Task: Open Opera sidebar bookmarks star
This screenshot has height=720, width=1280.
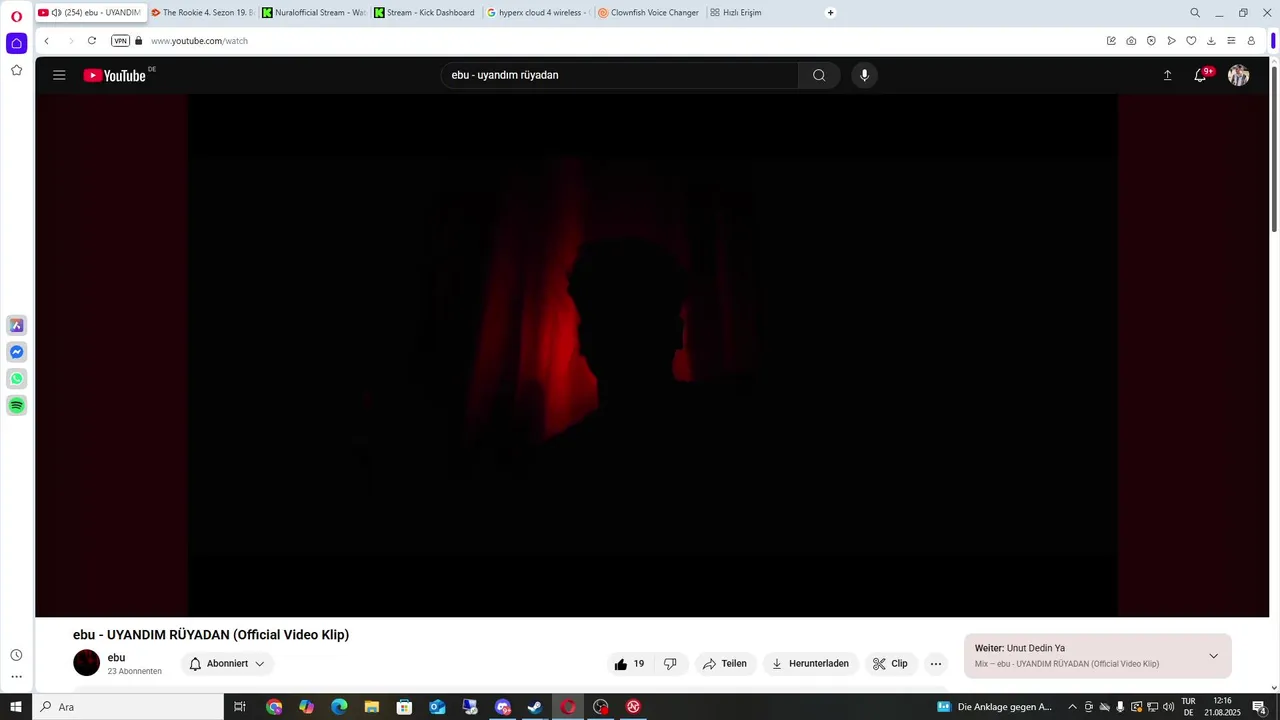Action: tap(16, 70)
